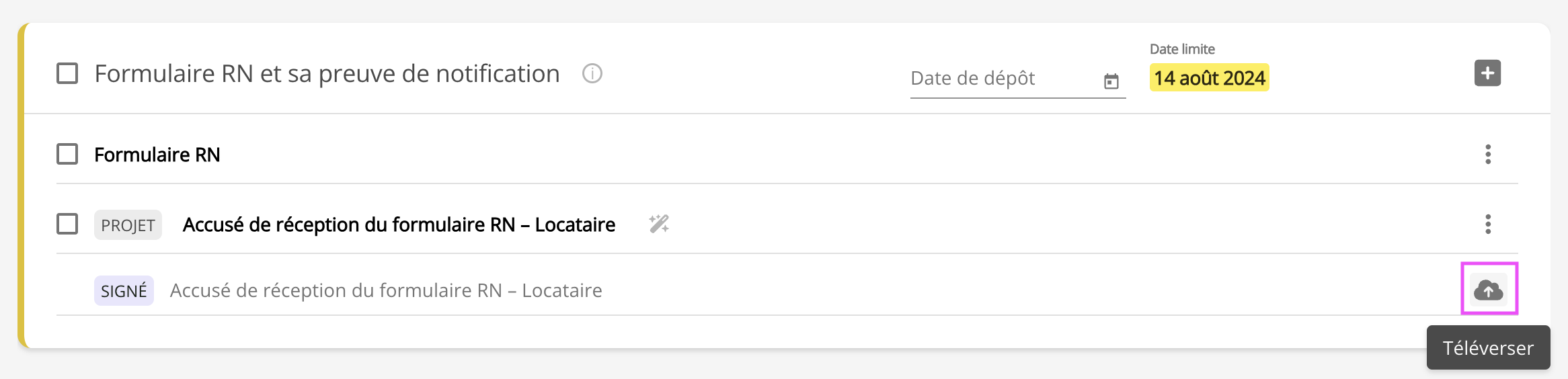This screenshot has height=379, width=1568.
Task: Open the bold Accusé de réception project title
Action: point(399,224)
